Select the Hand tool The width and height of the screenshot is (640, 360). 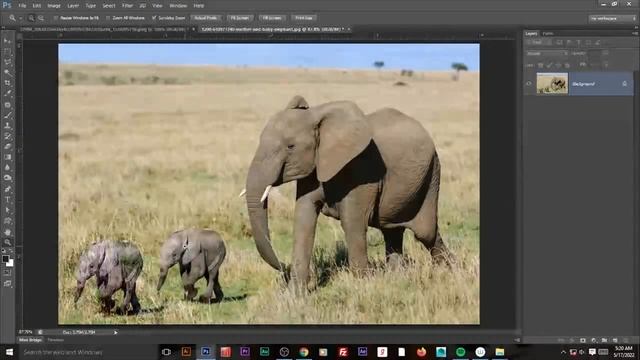(7, 232)
